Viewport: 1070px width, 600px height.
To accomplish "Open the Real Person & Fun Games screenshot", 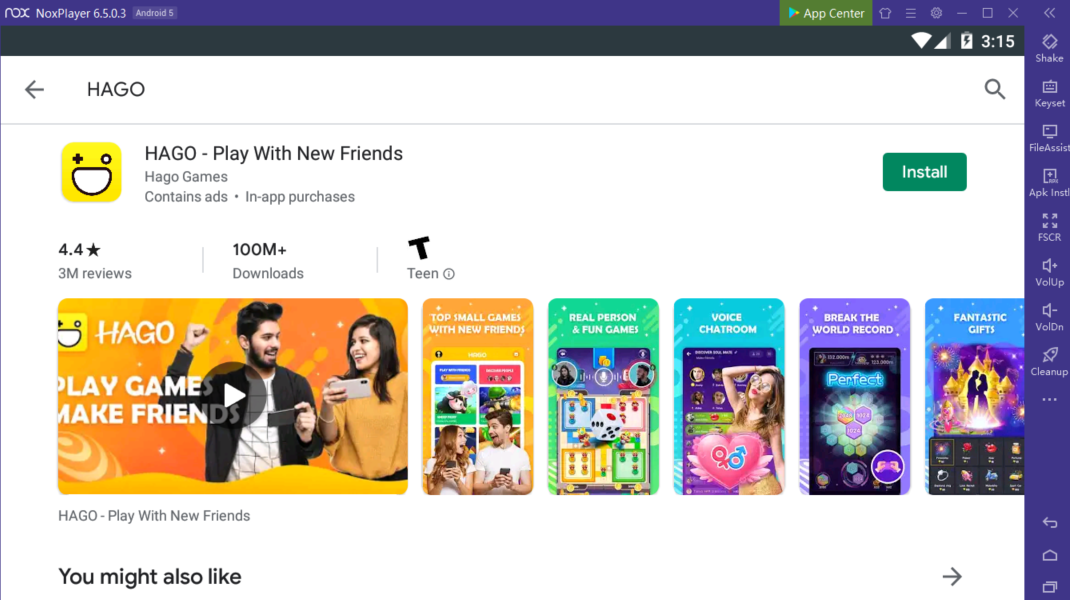I will (603, 396).
